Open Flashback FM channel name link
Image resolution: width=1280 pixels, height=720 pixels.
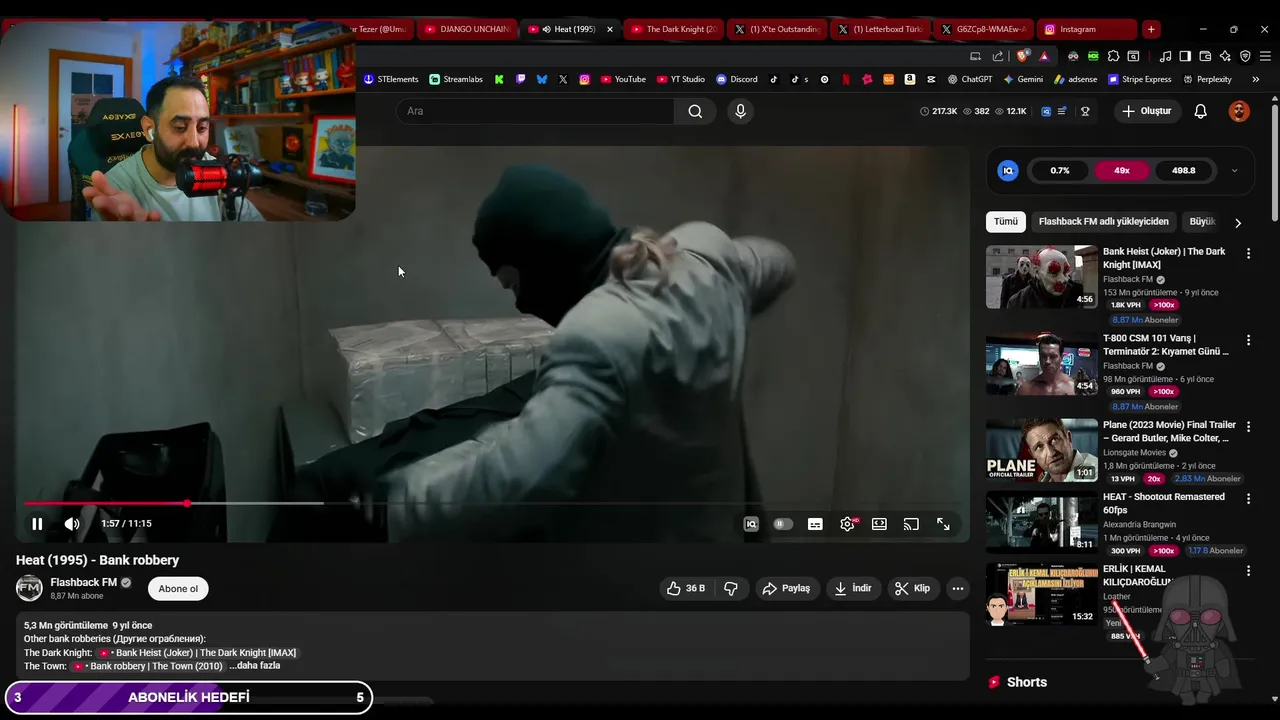coord(84,582)
